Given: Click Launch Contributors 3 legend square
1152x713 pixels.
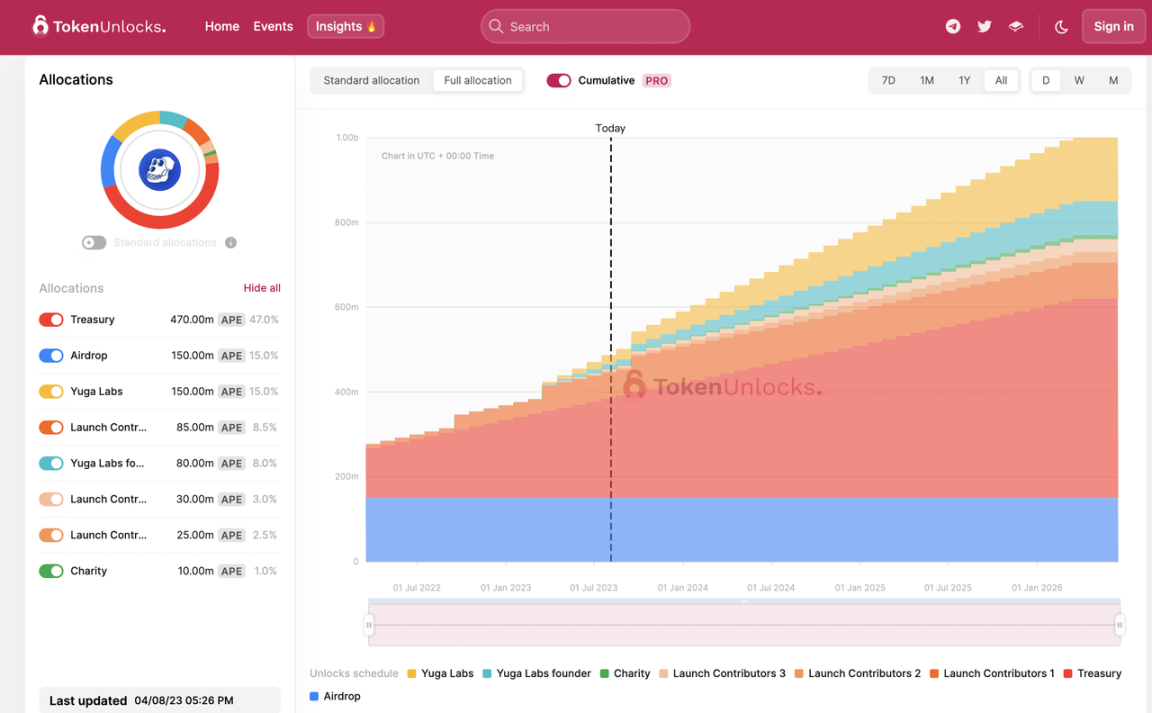Looking at the screenshot, I should [x=663, y=673].
